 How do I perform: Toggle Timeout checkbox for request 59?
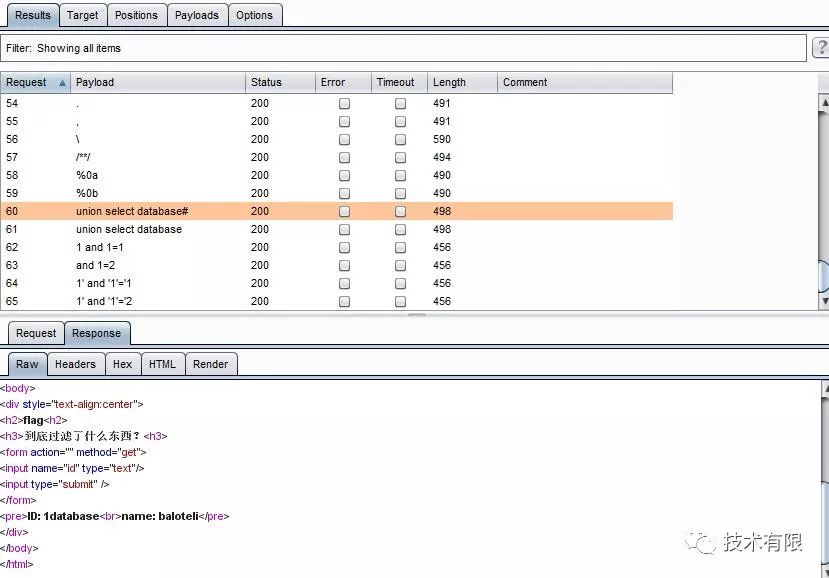[400, 194]
